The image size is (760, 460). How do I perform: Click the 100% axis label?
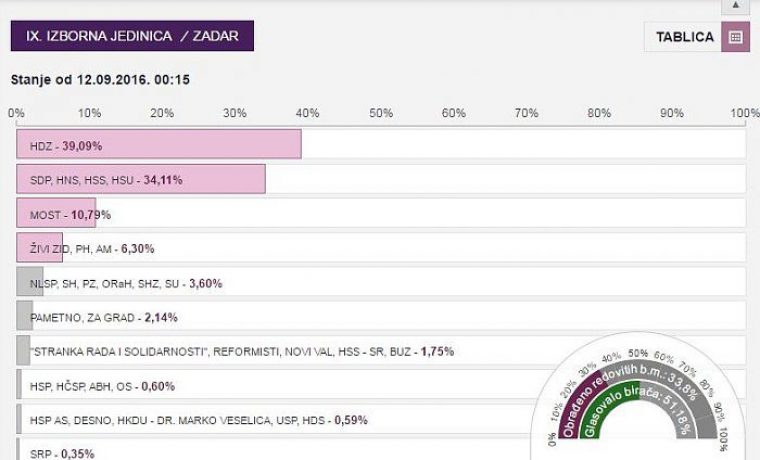coord(745,113)
